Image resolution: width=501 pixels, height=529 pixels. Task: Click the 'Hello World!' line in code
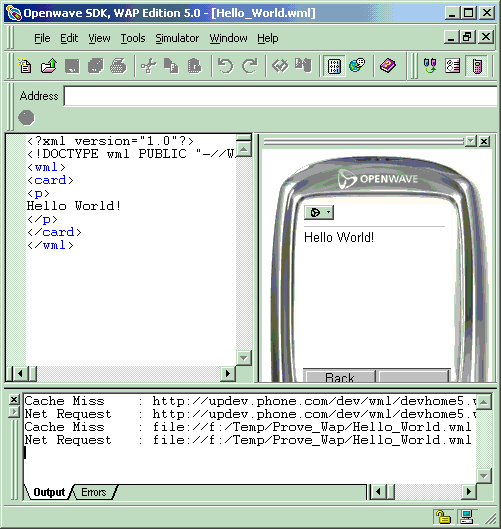(x=74, y=206)
